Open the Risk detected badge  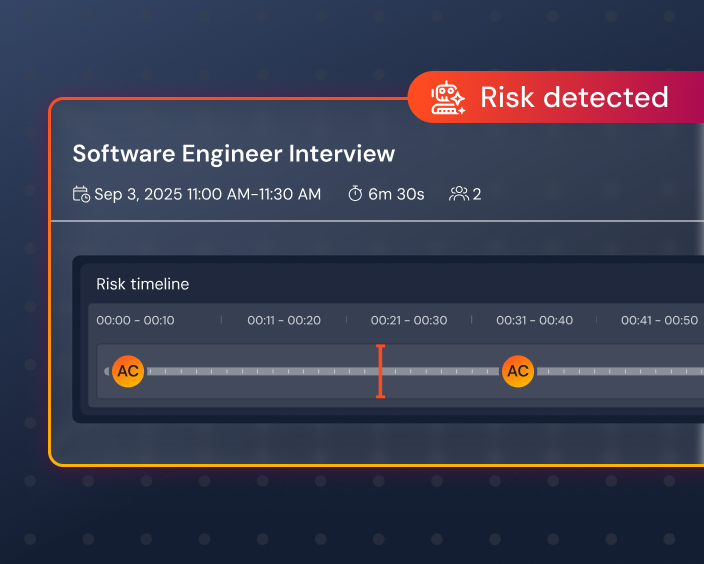573,97
